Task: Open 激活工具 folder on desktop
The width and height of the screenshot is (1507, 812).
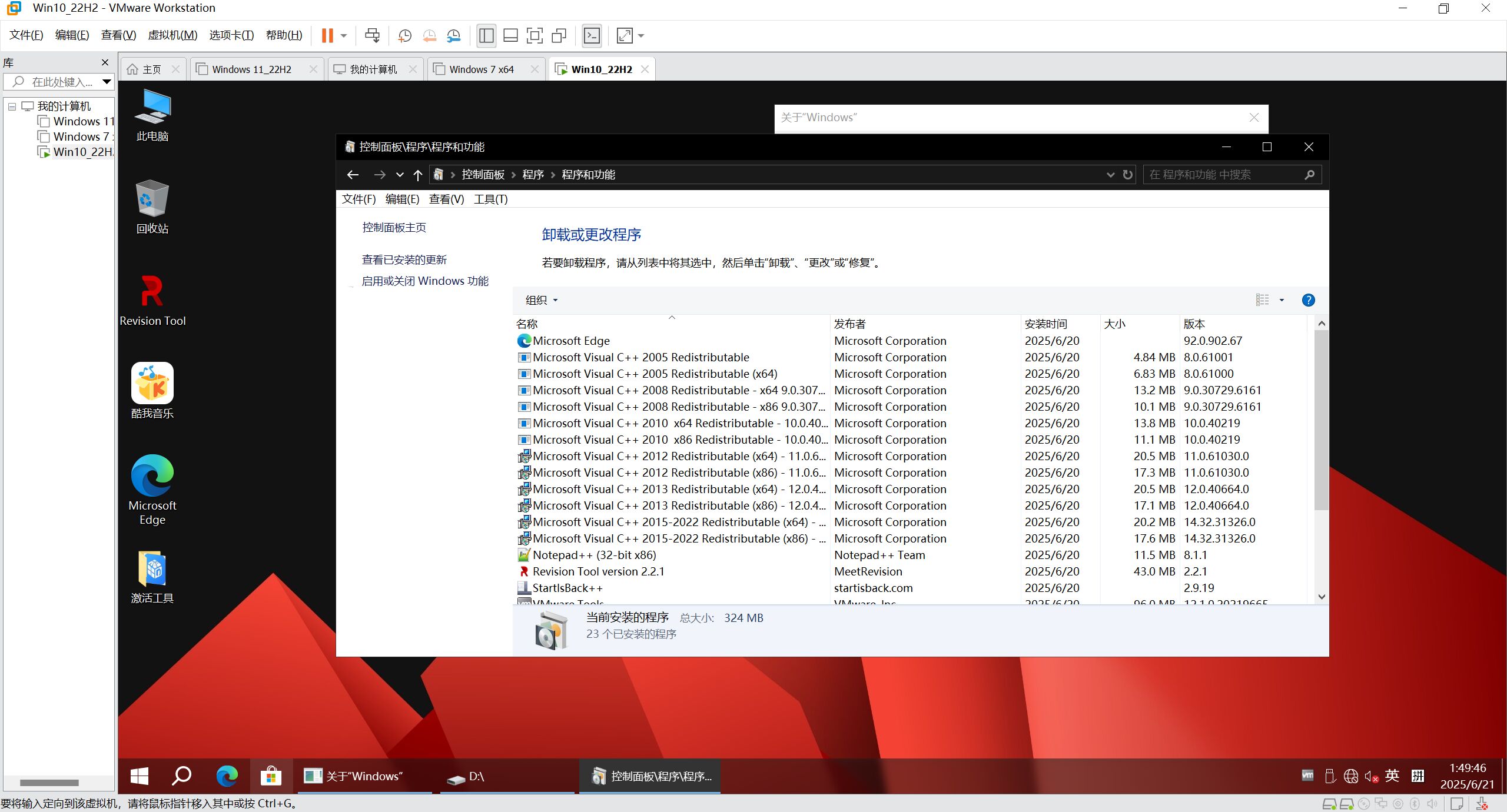Action: click(152, 577)
